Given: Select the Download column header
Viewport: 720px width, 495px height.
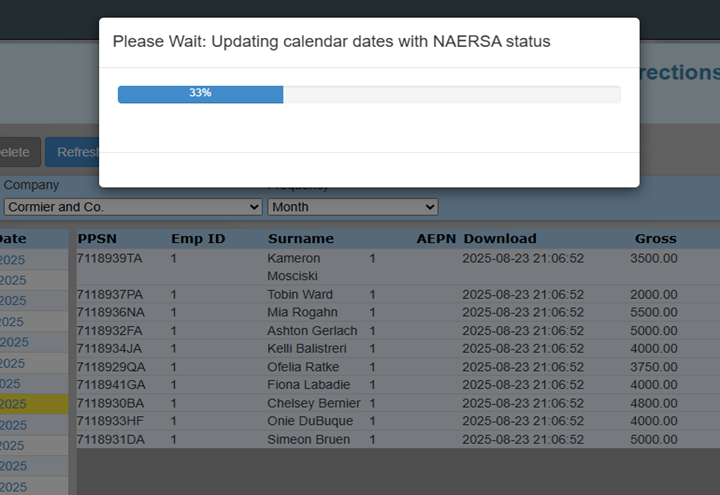Looking at the screenshot, I should pos(500,239).
